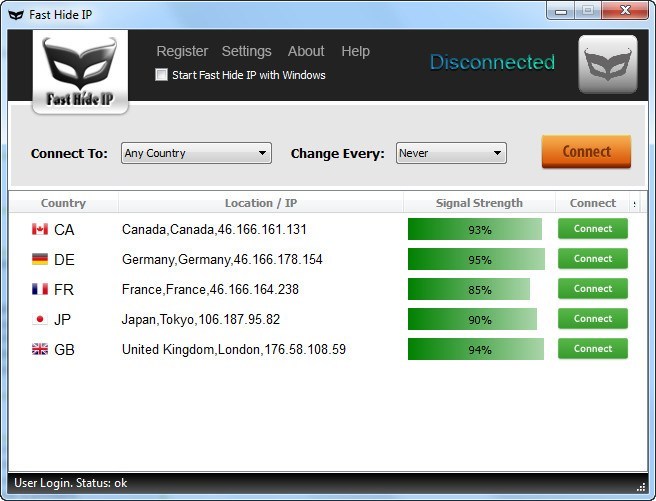Click the DE country code
The image size is (656, 501).
click(x=64, y=260)
